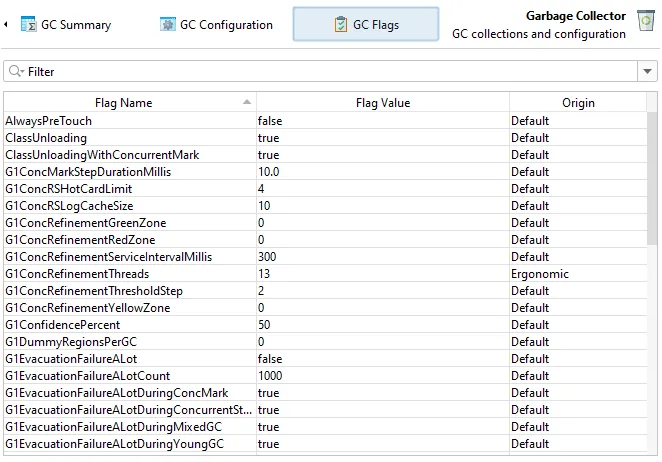Select the G1EvacuationFailureALotDuringYoungGC flag
662x462 pixels.
114,444
